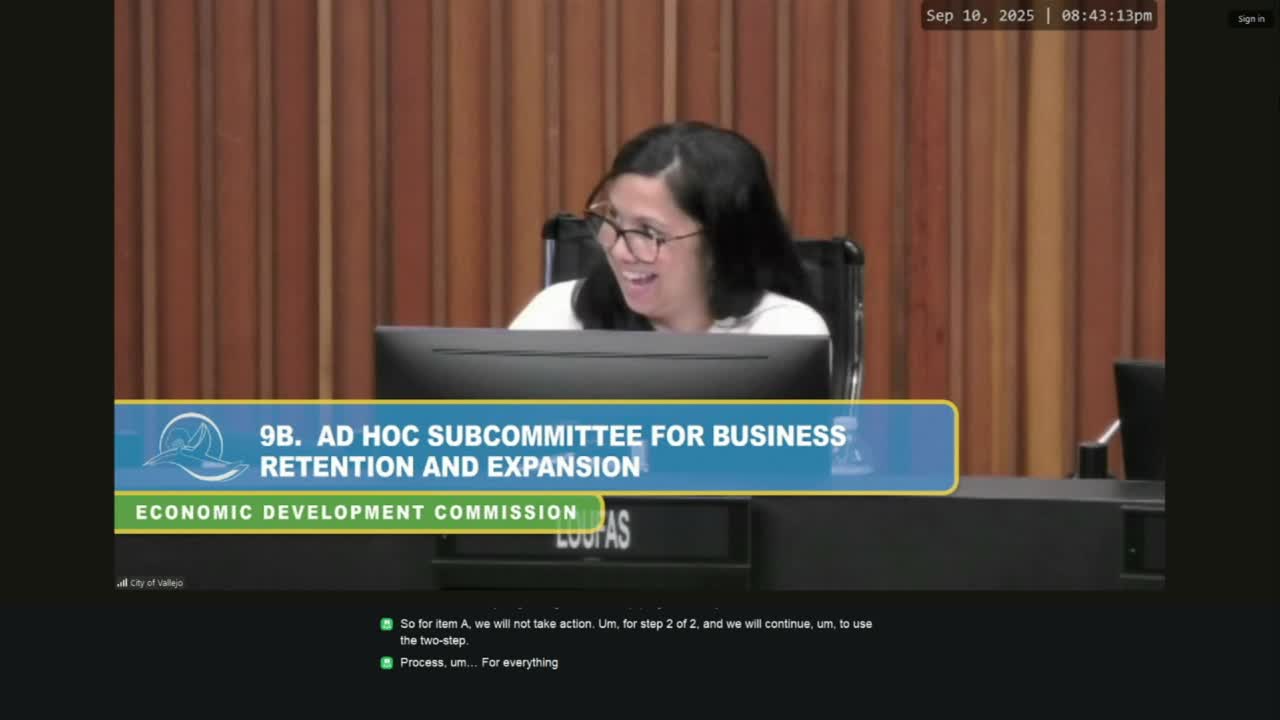The image size is (1280, 720).
Task: Click the green speaker icon beside "So for item A"
Action: [x=387, y=623]
